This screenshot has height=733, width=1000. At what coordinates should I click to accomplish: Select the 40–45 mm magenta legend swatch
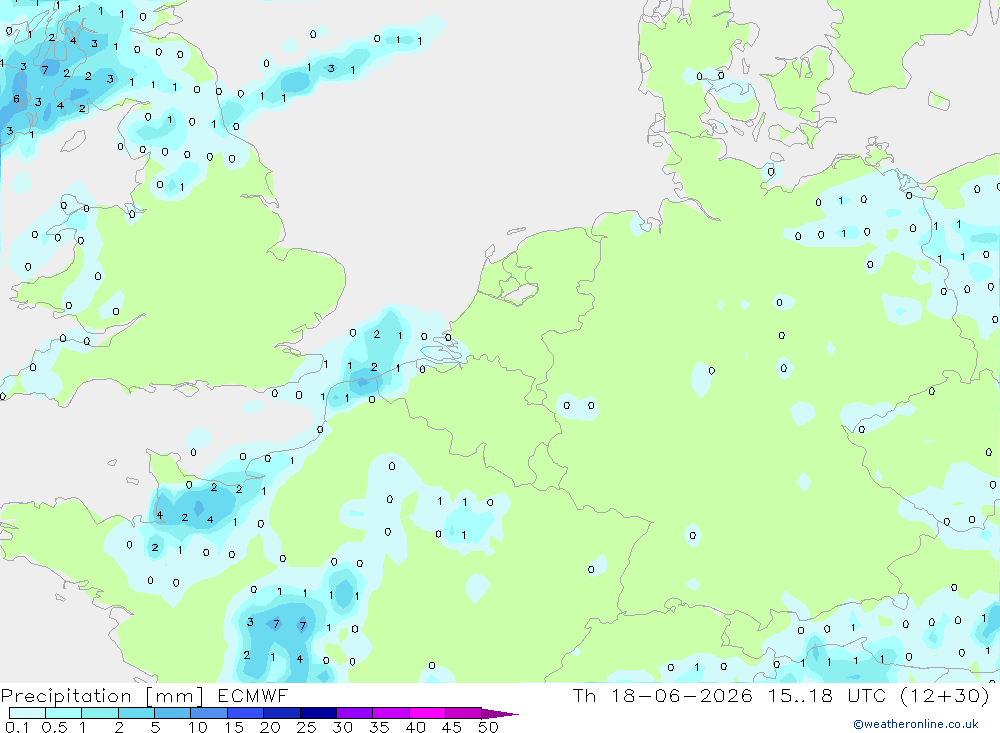(x=427, y=713)
